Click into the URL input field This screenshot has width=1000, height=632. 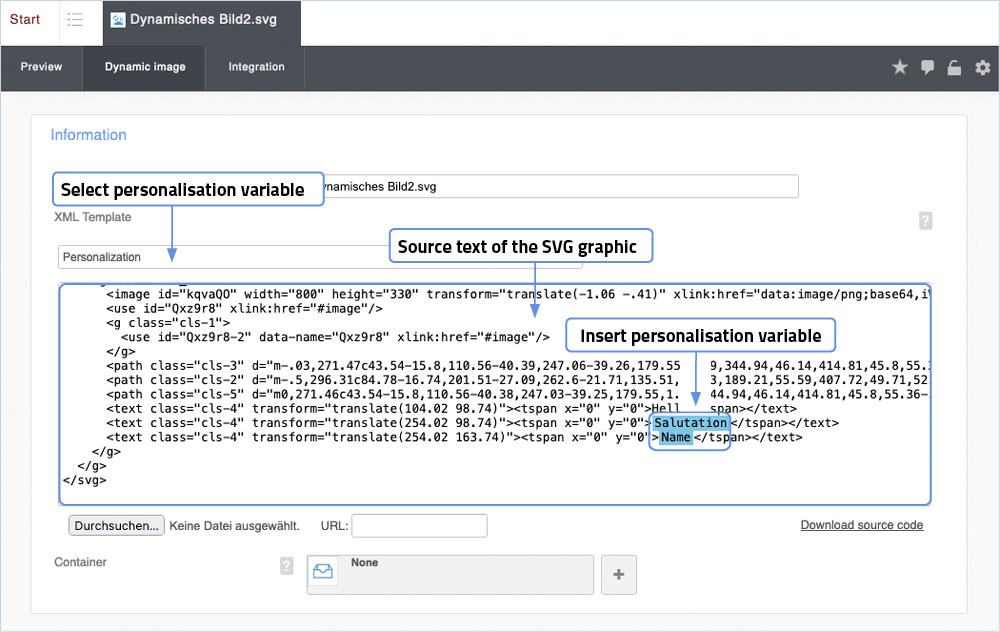[x=419, y=525]
